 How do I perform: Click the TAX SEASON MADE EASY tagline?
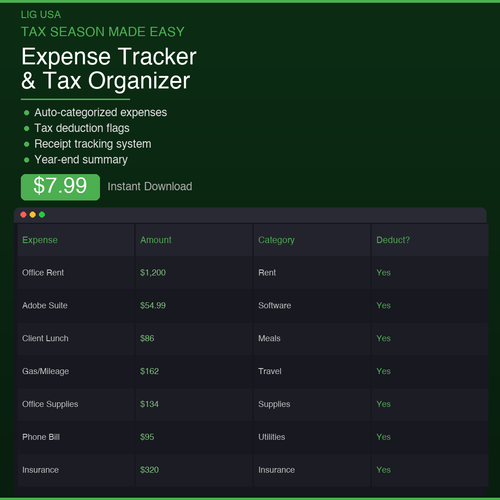tap(103, 32)
